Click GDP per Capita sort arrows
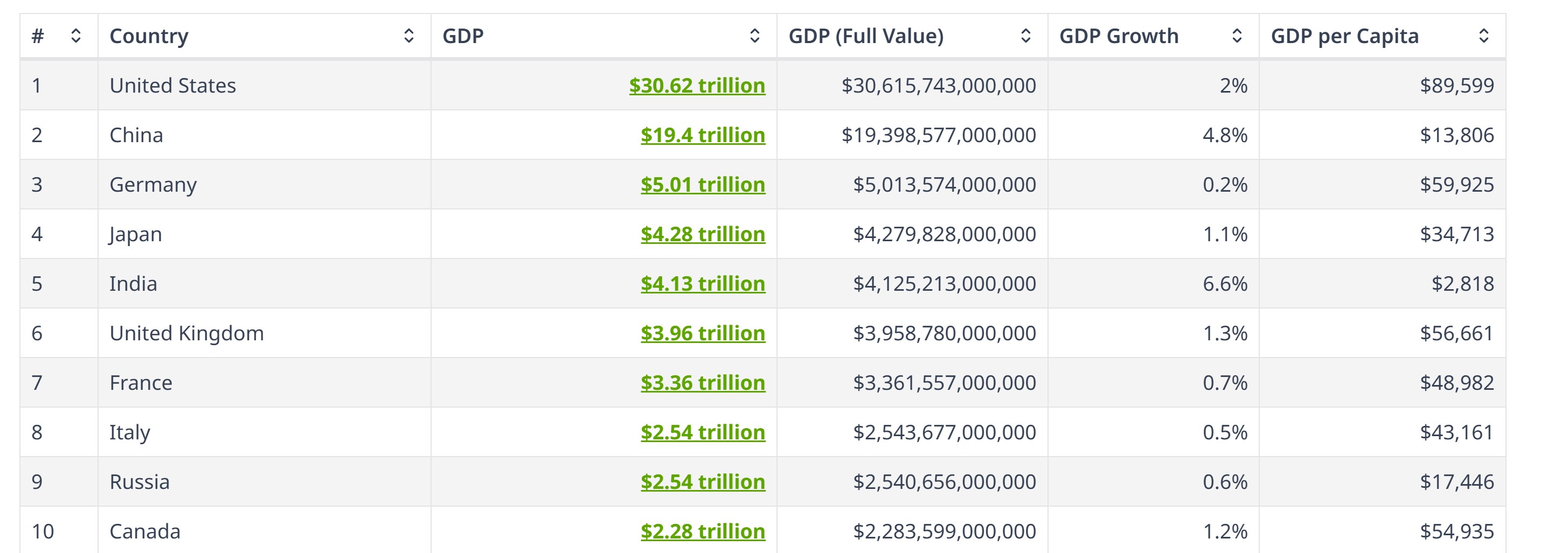This screenshot has width=1568, height=553. 1484,36
